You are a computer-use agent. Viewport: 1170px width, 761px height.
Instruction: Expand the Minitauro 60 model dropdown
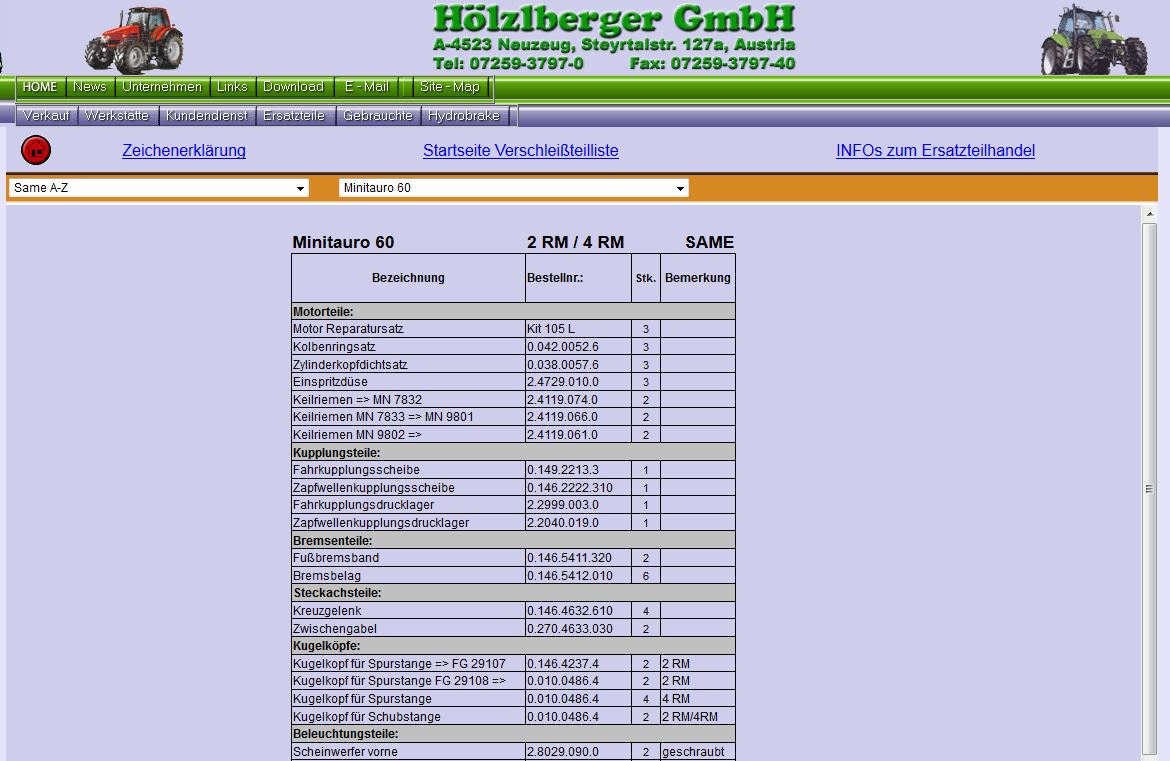(x=513, y=188)
